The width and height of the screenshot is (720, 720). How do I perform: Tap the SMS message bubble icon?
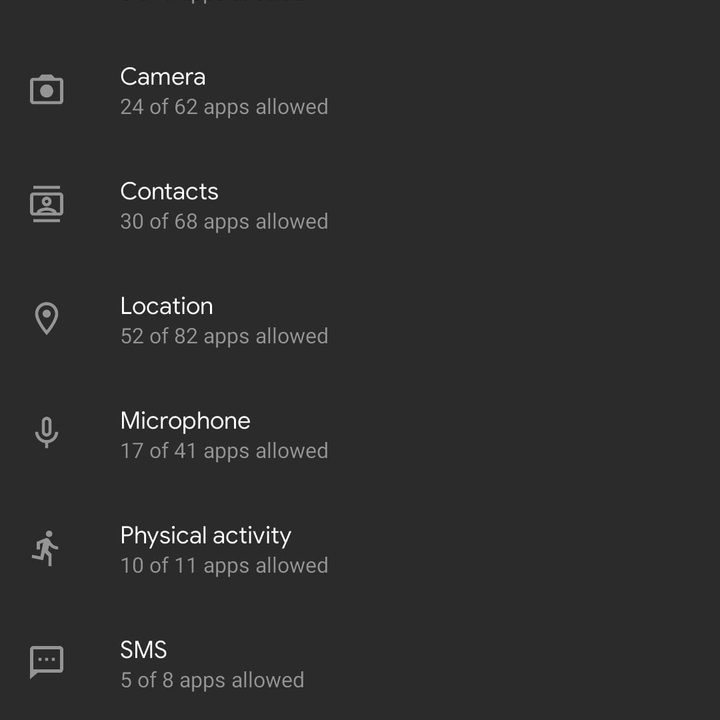coord(46,662)
